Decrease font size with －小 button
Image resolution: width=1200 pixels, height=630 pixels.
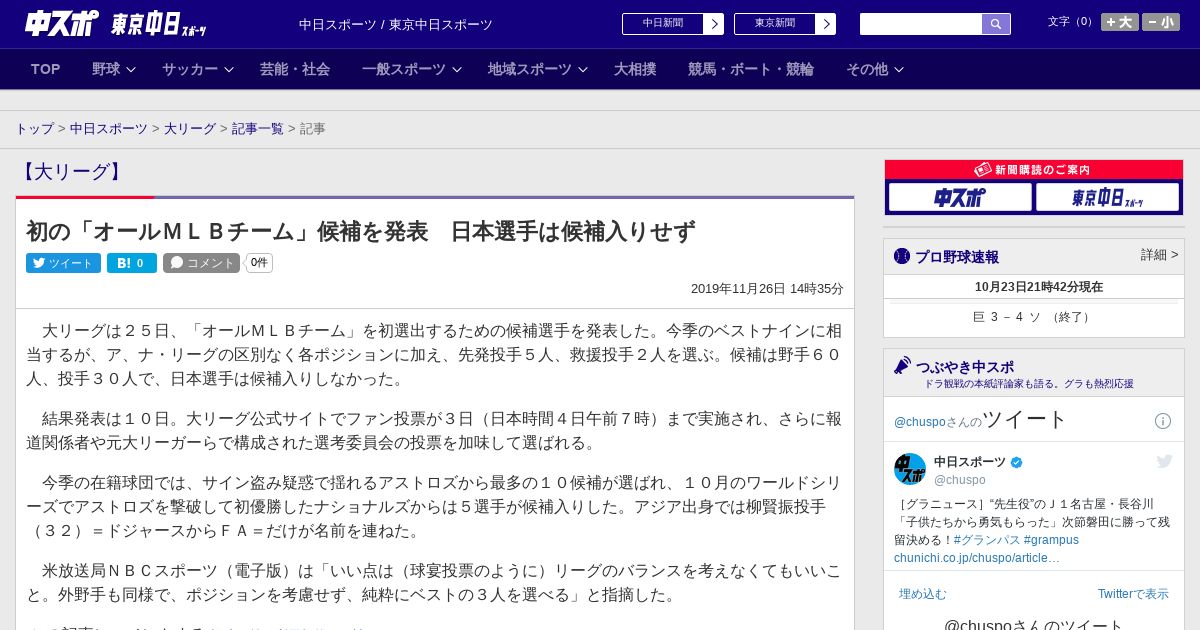pos(1161,22)
